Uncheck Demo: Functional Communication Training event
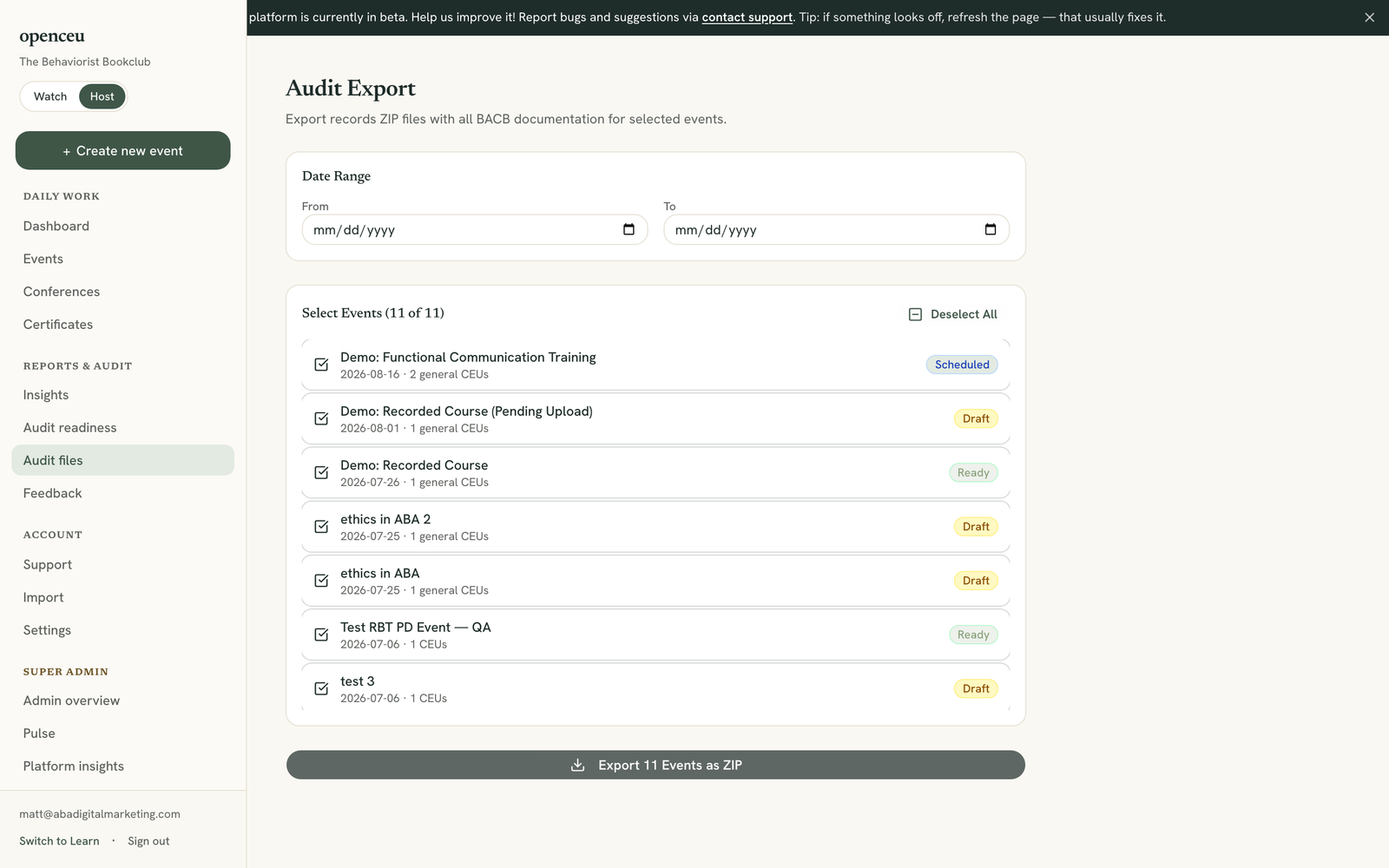Image resolution: width=1389 pixels, height=868 pixels. [x=321, y=365]
